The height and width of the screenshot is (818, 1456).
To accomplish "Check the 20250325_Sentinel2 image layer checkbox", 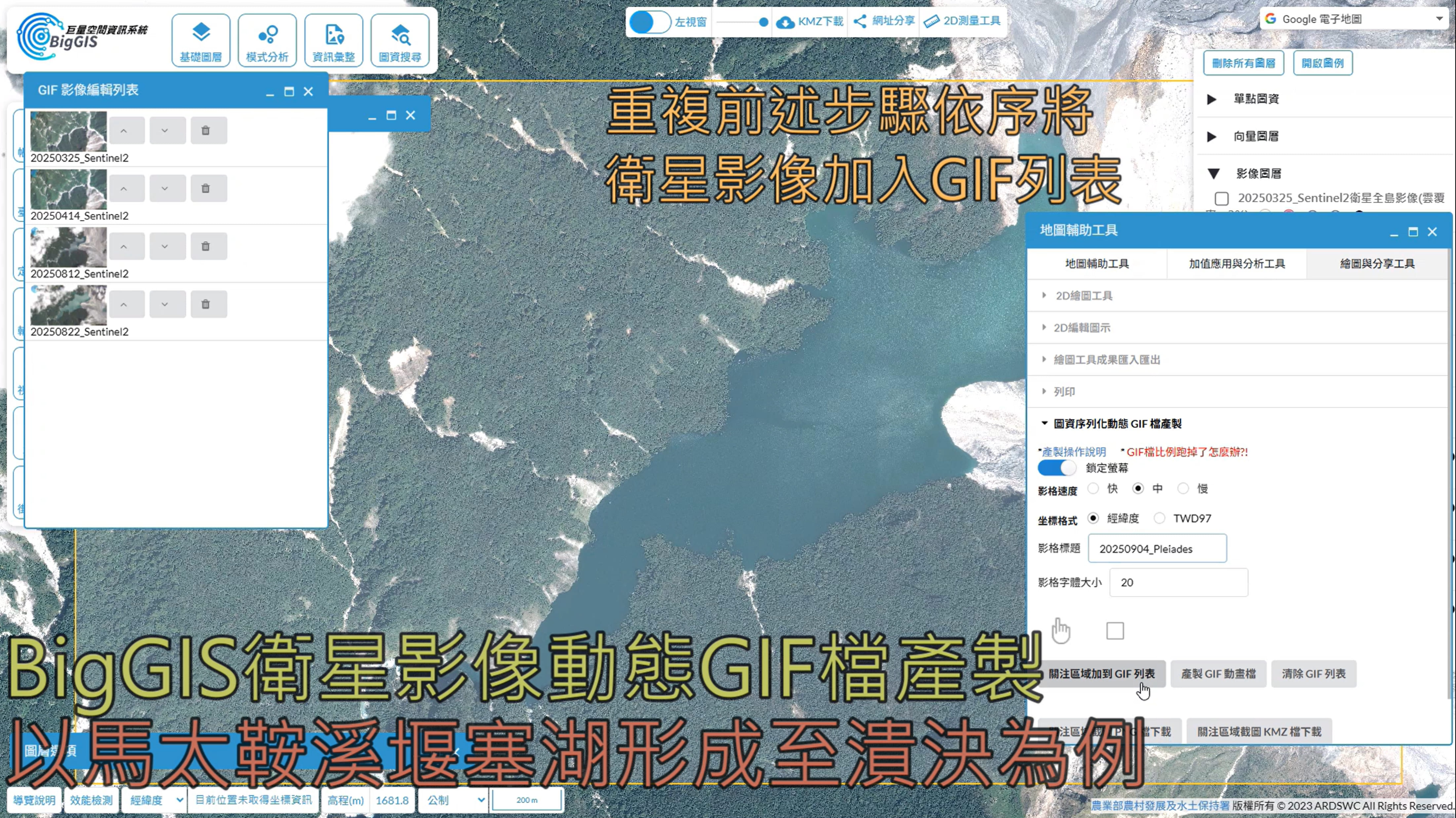I will coord(1221,198).
